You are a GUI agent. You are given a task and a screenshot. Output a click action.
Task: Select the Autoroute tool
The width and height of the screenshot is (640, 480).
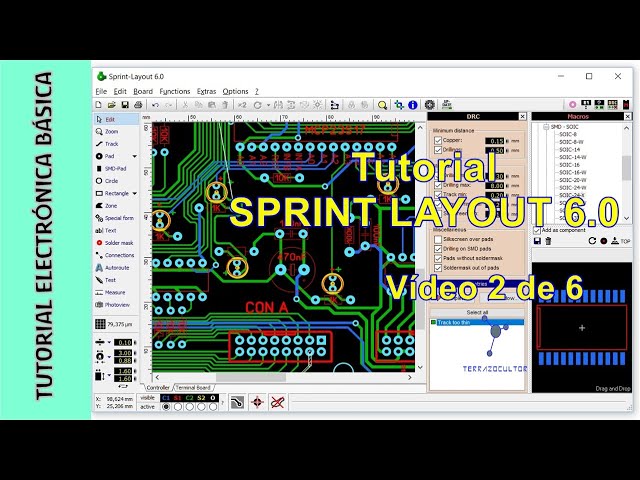[x=116, y=268]
